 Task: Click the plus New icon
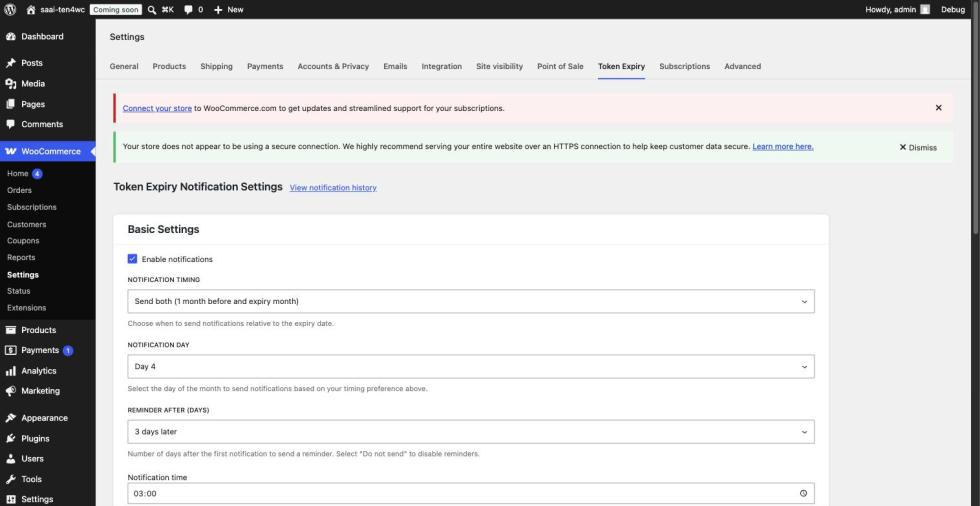click(218, 10)
